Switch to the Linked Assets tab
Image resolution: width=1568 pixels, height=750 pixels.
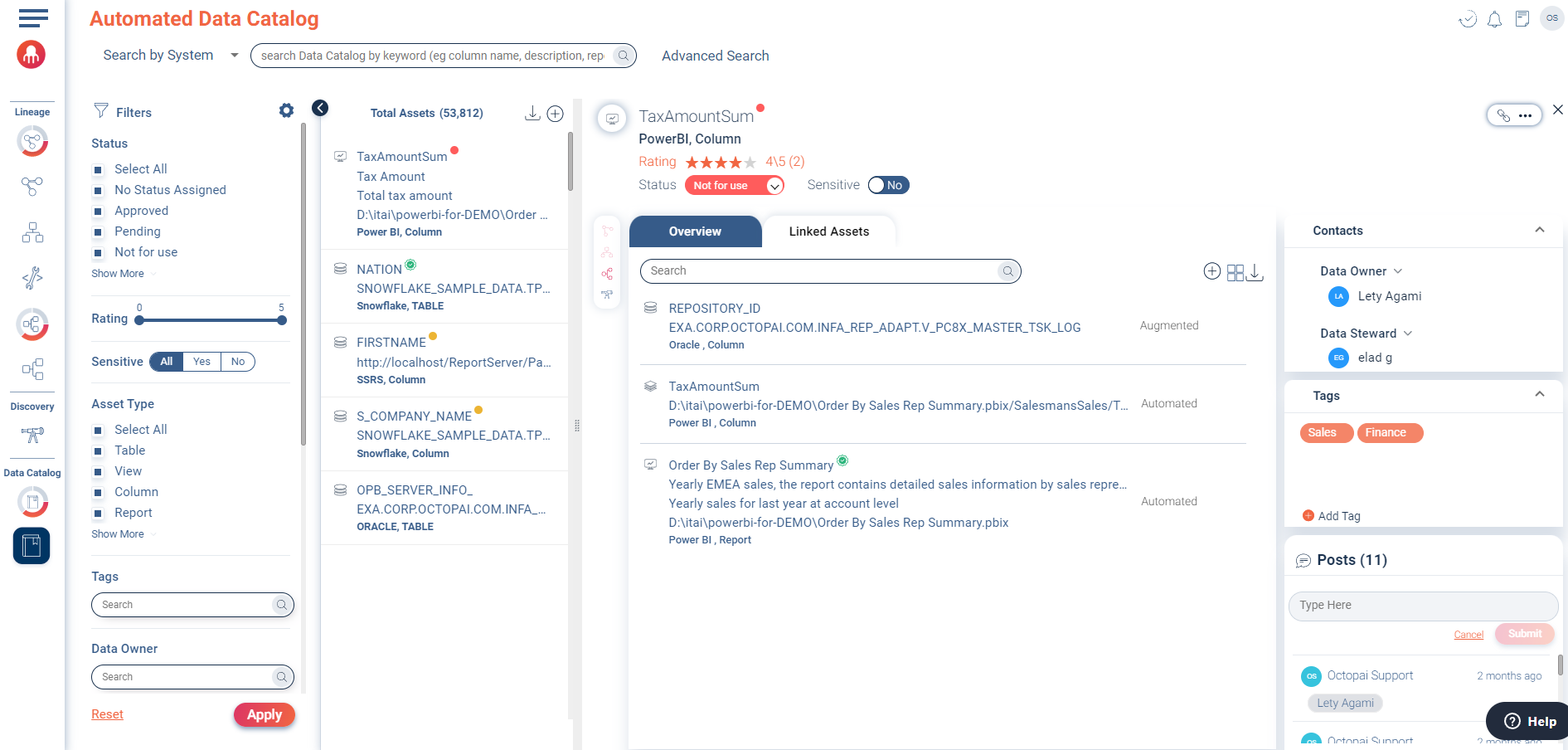coord(828,231)
